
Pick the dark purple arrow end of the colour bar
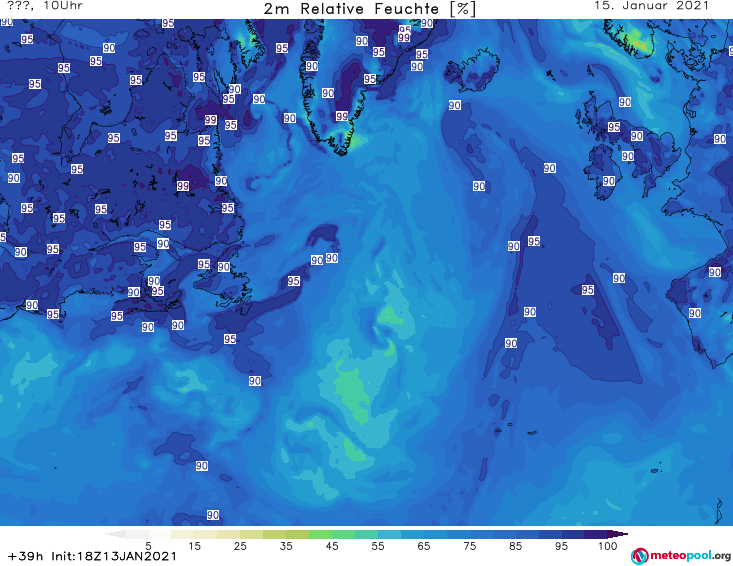coord(618,534)
